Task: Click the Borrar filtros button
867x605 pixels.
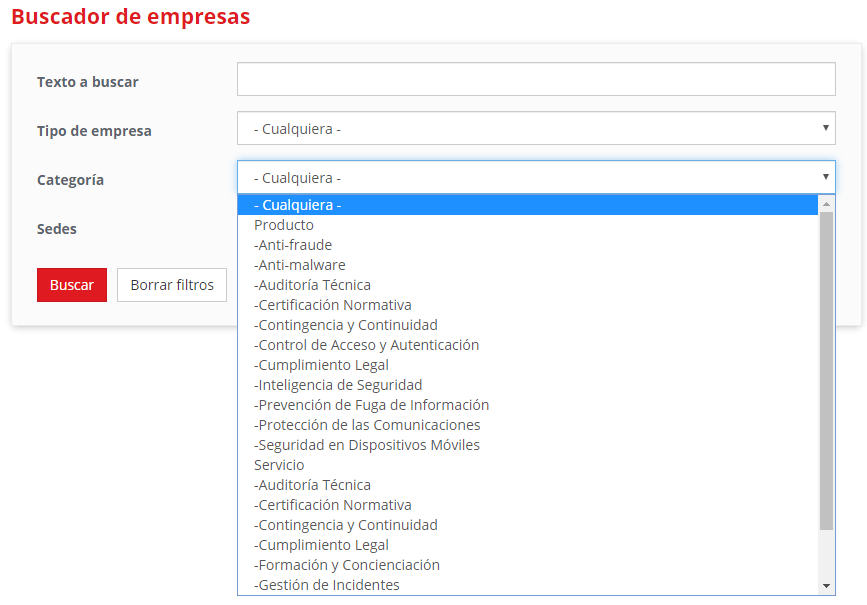Action: 172,285
